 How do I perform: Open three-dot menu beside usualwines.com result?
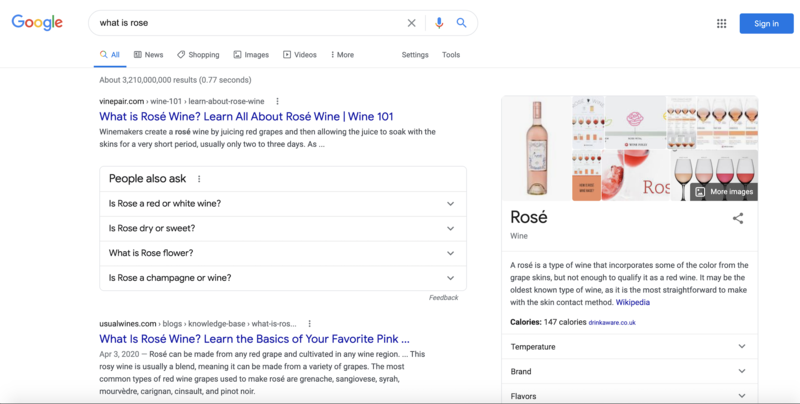coord(309,324)
